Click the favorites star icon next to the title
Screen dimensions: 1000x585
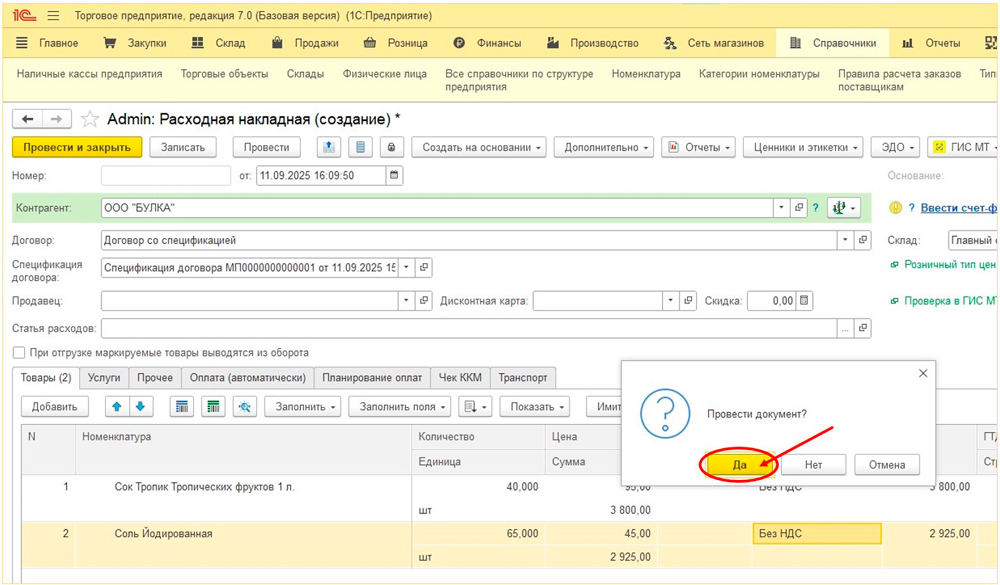point(90,119)
